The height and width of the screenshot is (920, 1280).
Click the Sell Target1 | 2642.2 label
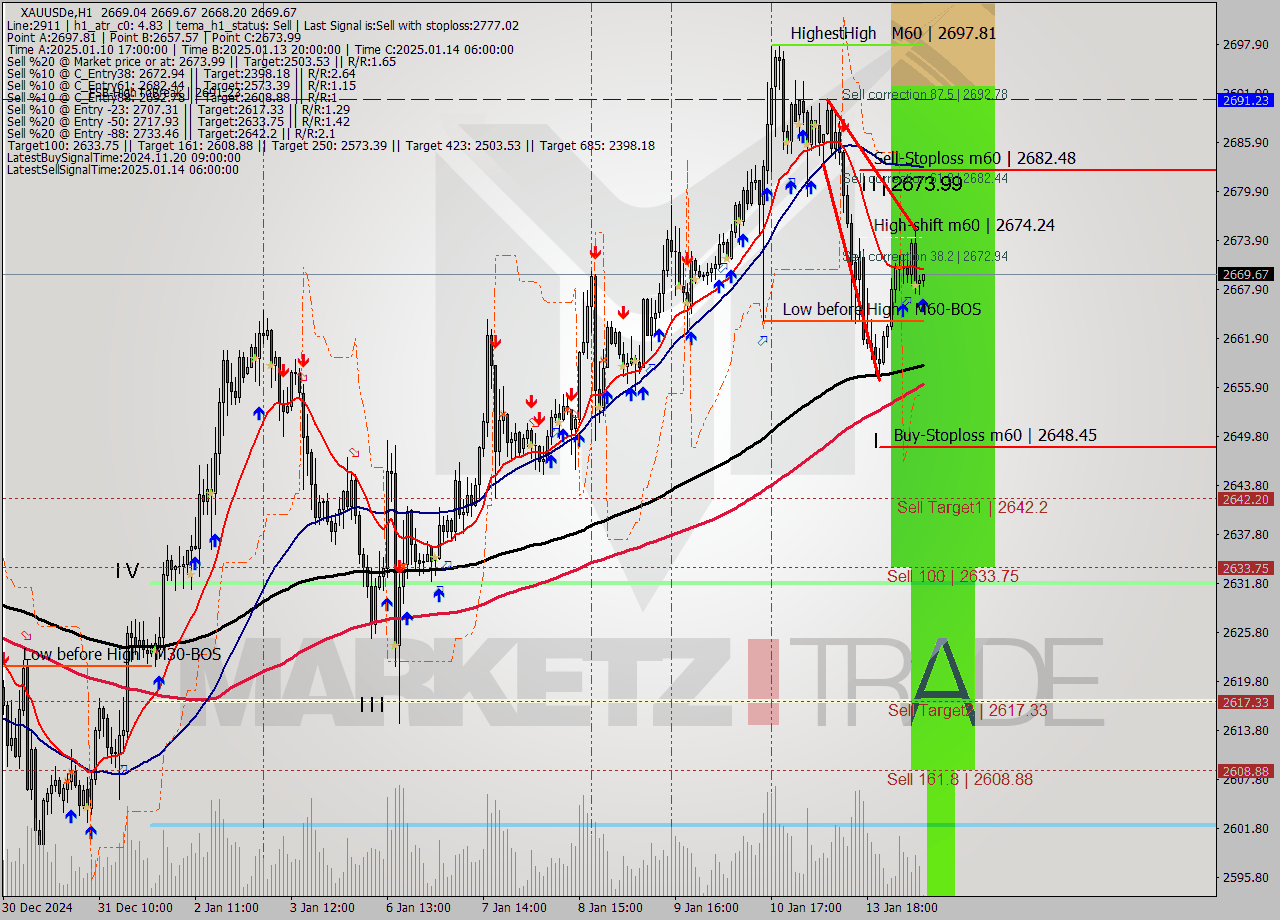click(972, 507)
